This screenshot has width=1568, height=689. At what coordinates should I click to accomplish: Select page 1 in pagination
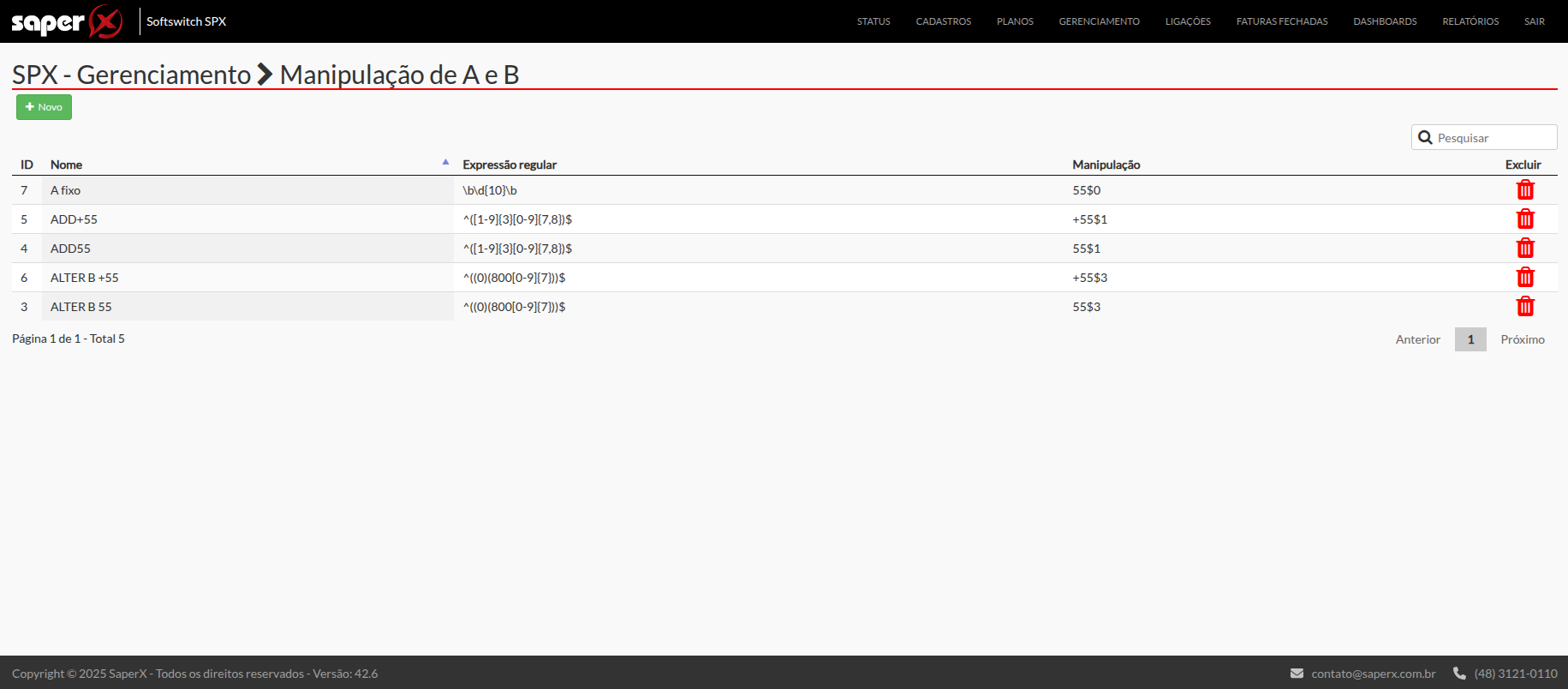(1470, 339)
